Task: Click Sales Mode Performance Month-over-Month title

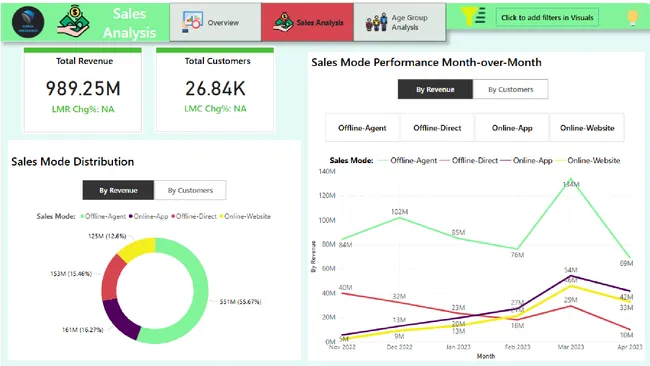Action: point(427,62)
